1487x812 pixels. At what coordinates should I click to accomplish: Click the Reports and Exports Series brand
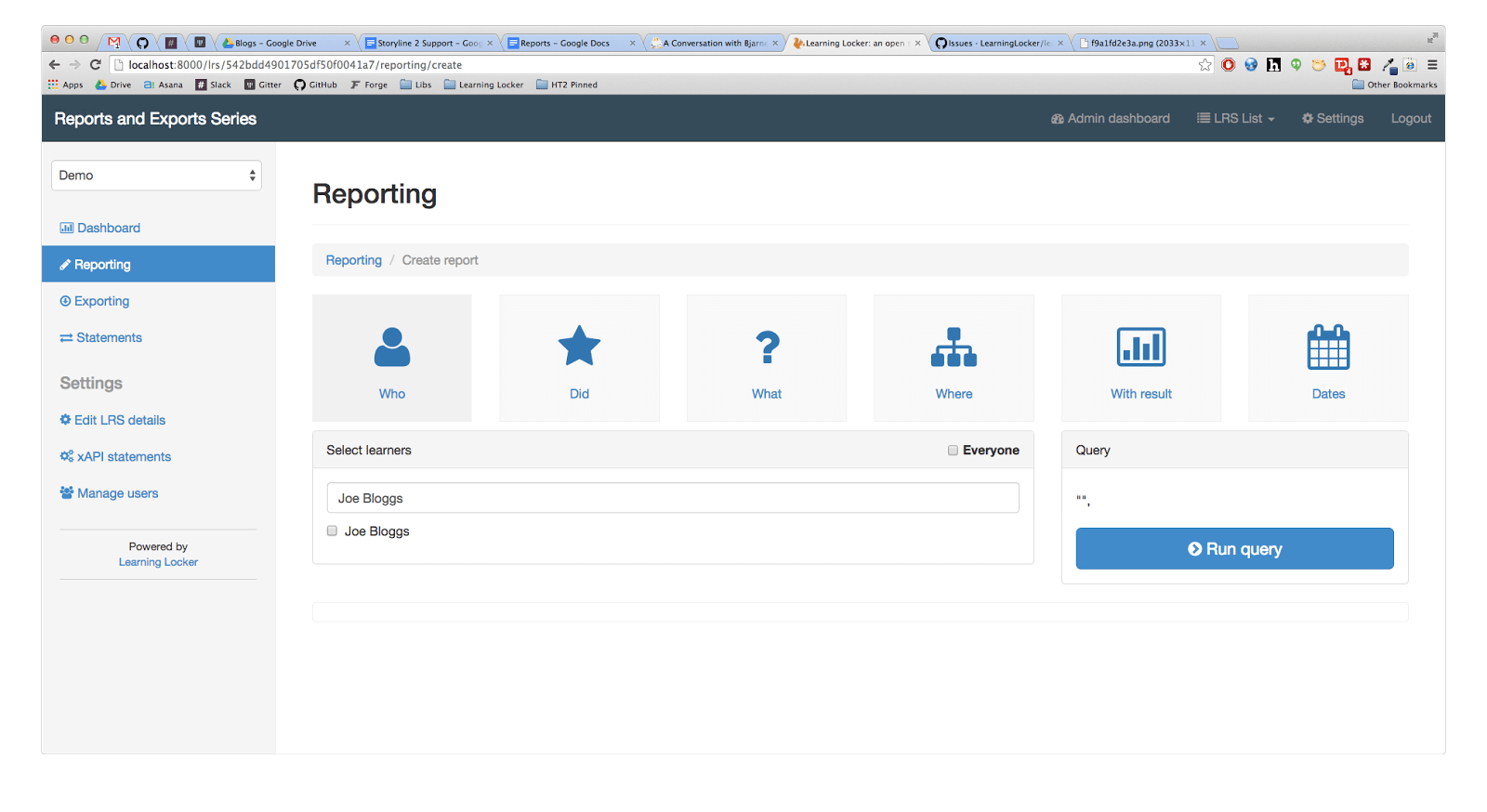coord(155,119)
